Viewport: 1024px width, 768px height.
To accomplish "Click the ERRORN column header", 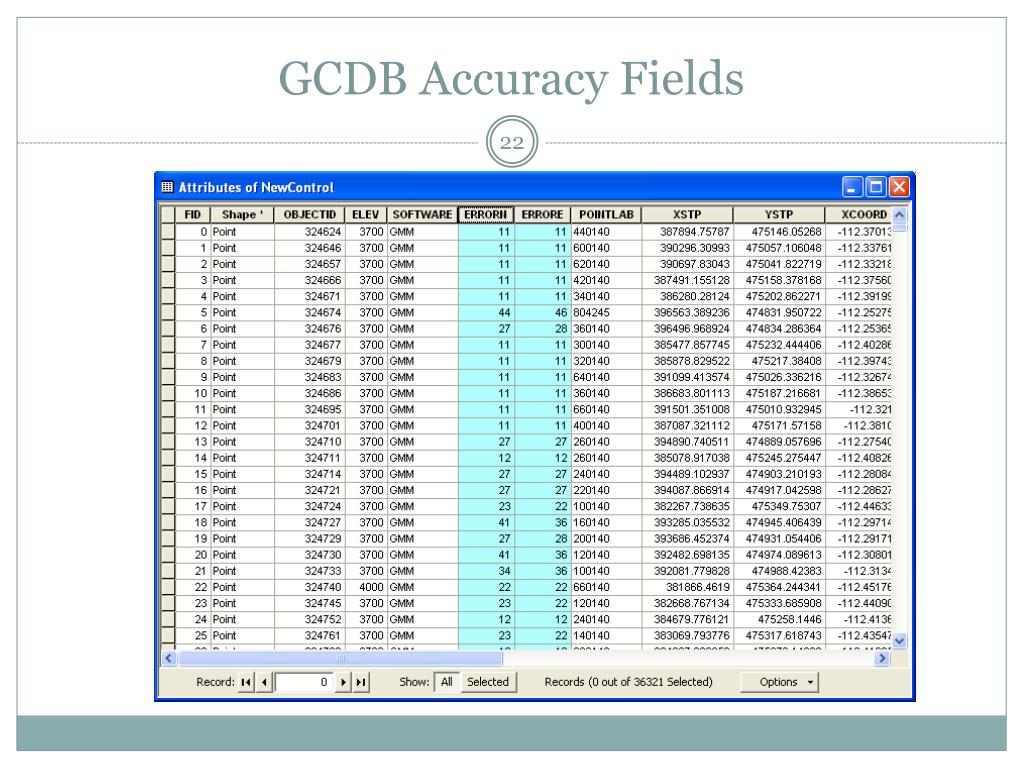I will [x=487, y=214].
